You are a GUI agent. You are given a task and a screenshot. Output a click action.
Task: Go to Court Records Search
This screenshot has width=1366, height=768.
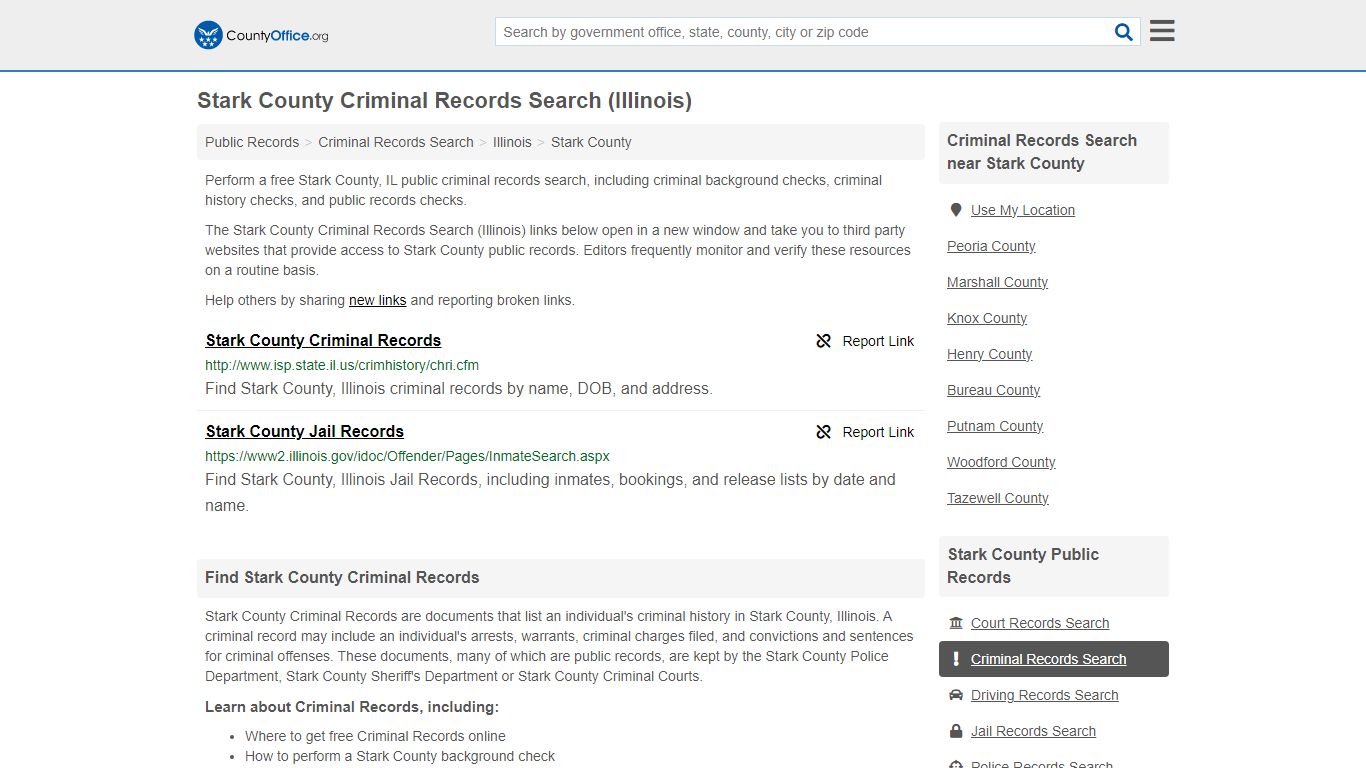tap(1040, 623)
